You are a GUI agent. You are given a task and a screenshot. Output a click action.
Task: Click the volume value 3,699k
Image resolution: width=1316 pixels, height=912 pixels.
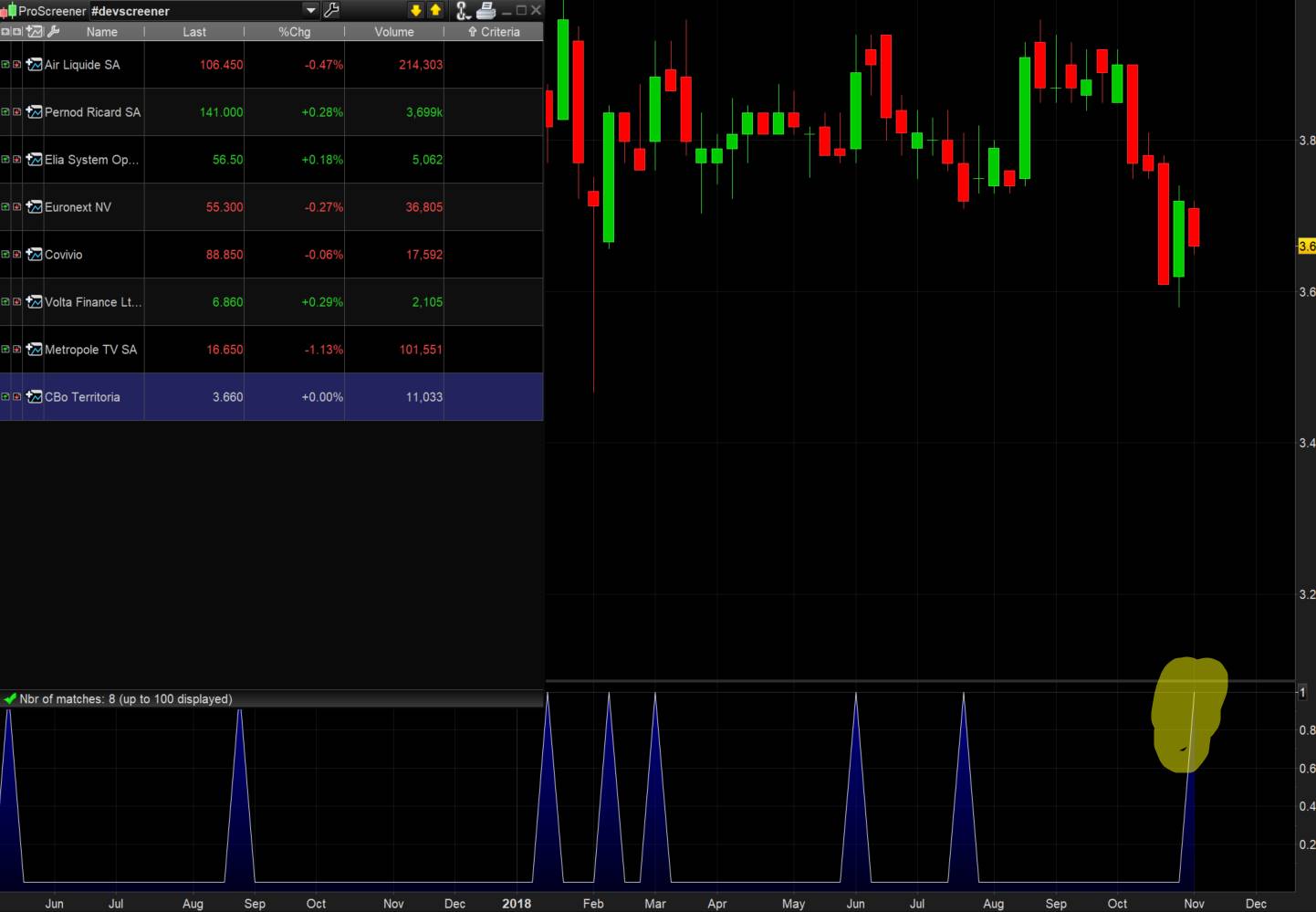[x=424, y=112]
